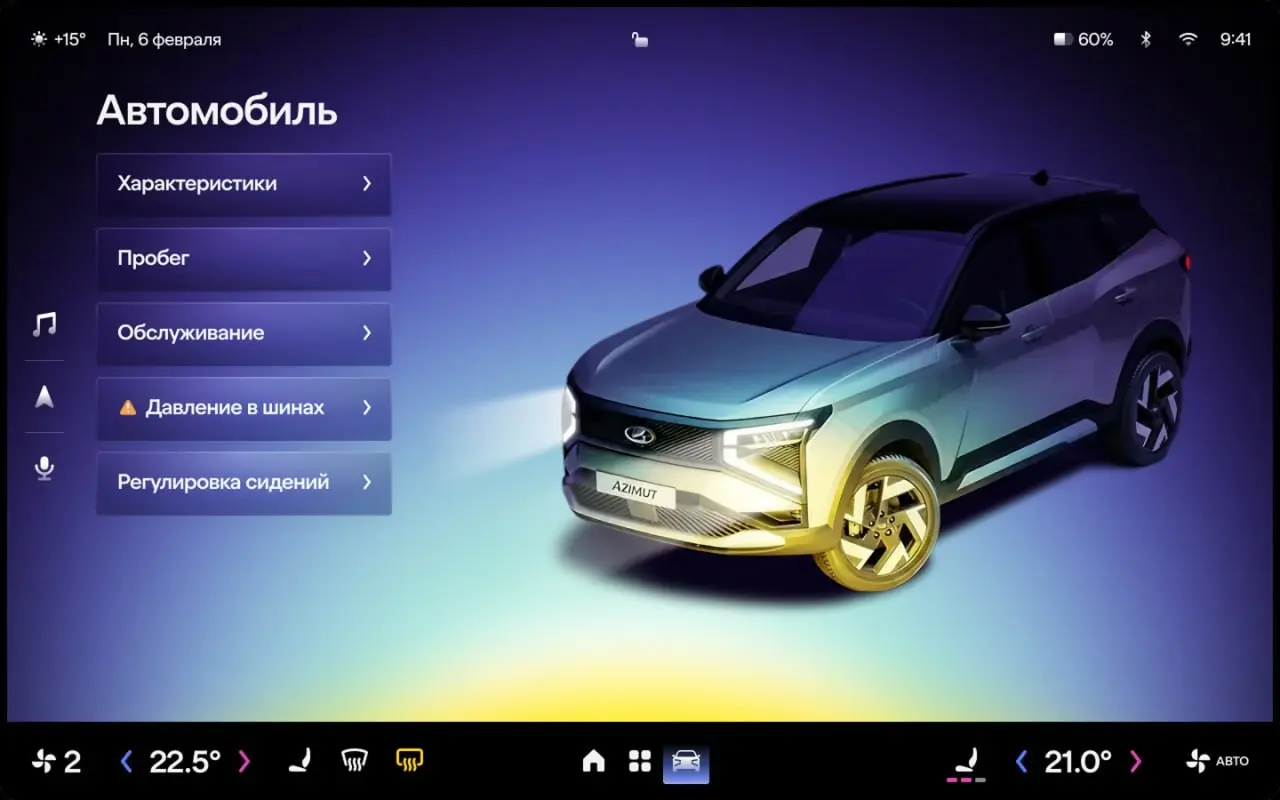Viewport: 1280px width, 800px height.
Task: Decrease driver temperature below 22.5°
Action: [126, 762]
